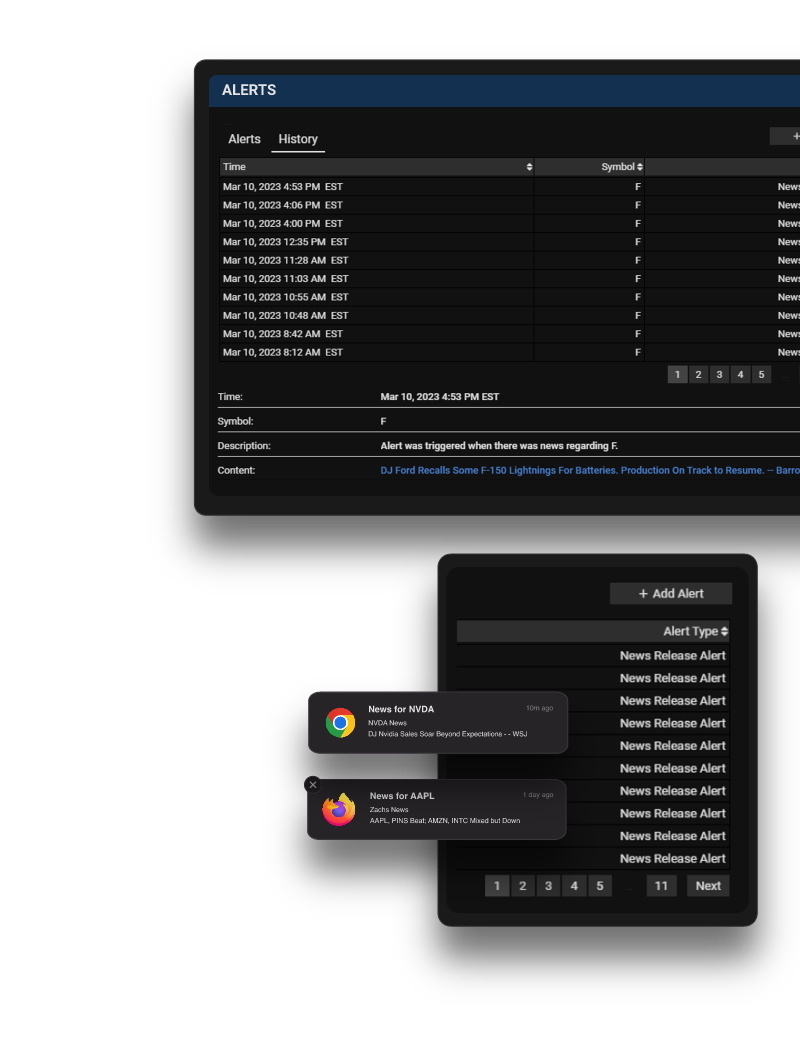
Task: Go to page 3 in History pagination
Action: [x=719, y=375]
